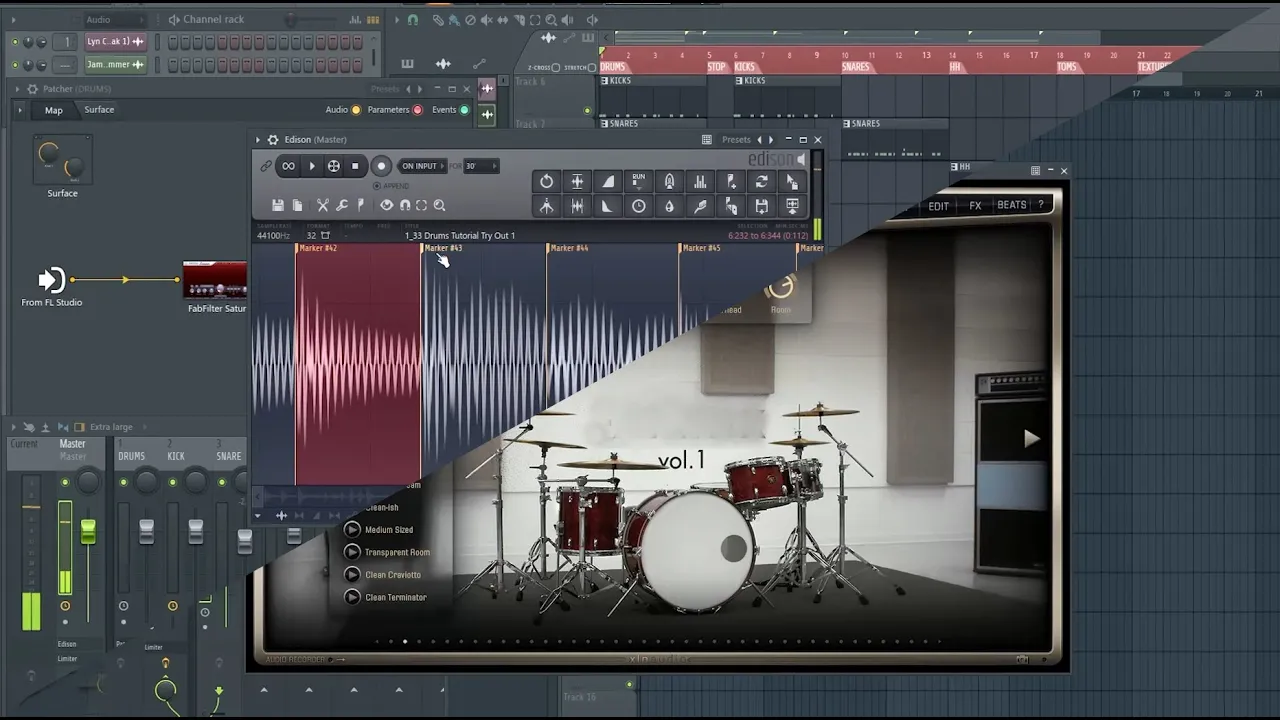Select the Master mixer track

point(72,450)
